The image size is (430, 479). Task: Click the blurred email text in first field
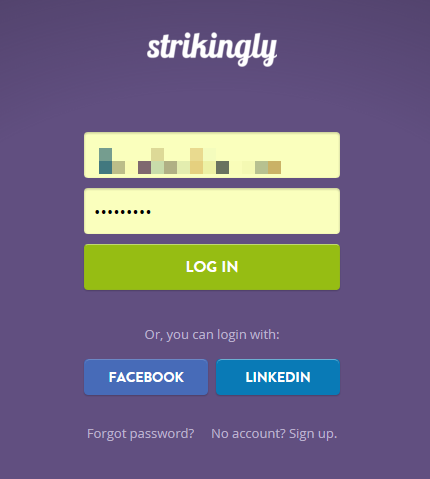[x=190, y=161]
